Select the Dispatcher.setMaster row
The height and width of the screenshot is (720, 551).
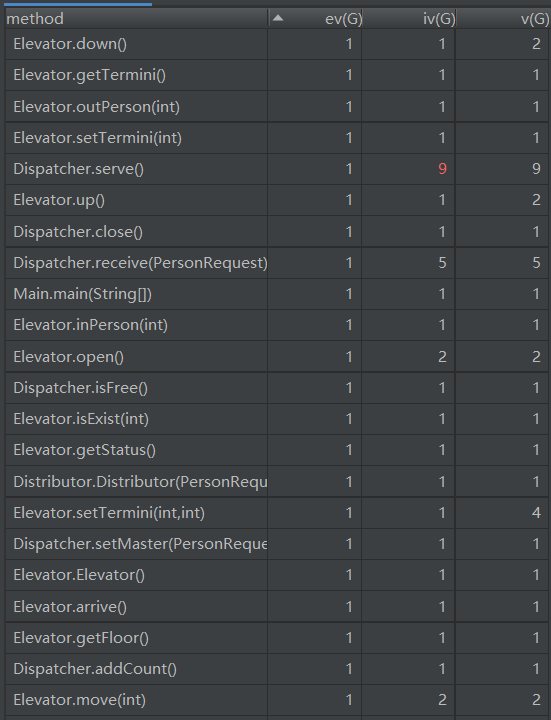click(x=278, y=544)
